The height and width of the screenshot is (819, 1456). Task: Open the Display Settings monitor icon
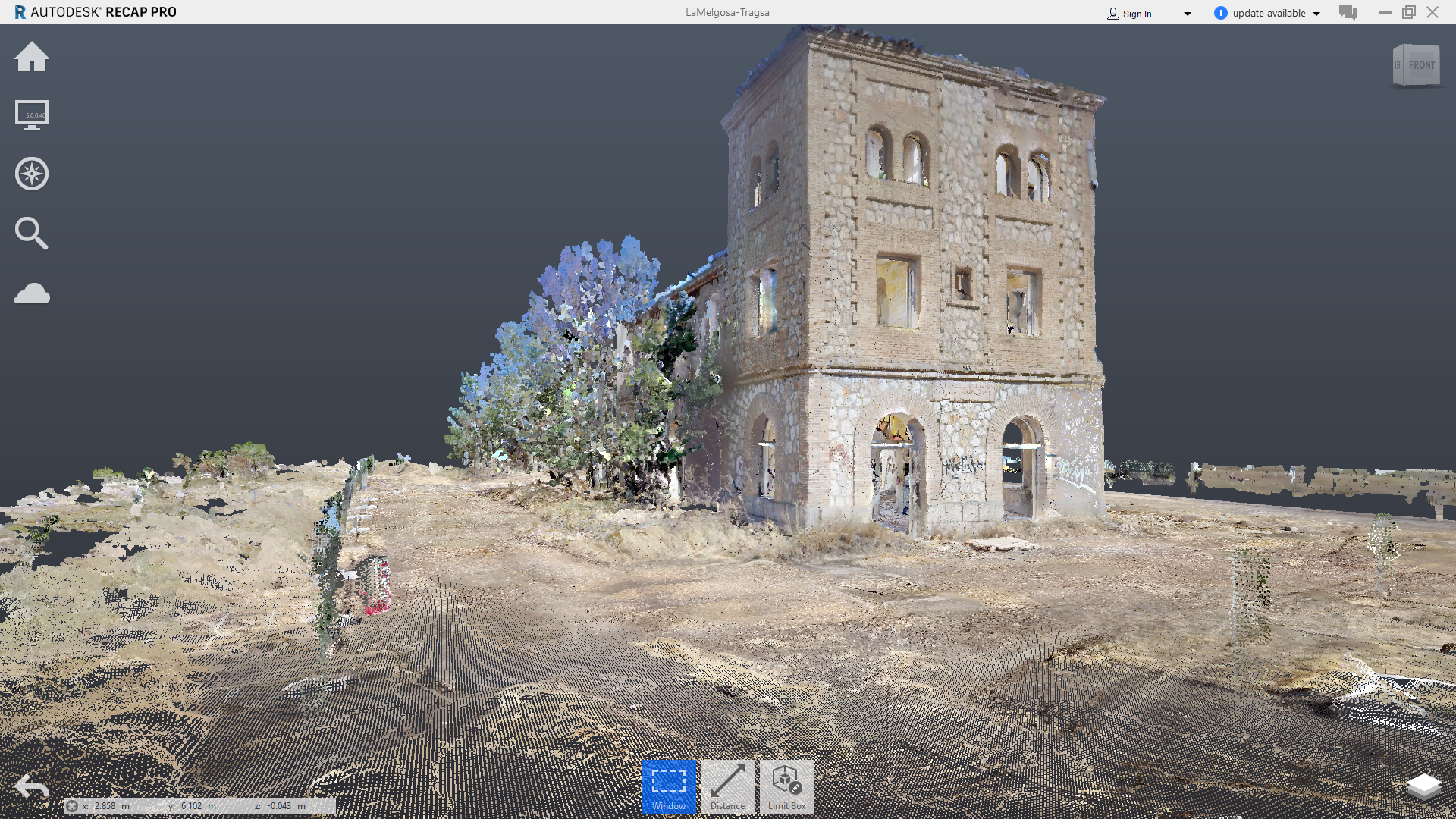pyautogui.click(x=32, y=115)
